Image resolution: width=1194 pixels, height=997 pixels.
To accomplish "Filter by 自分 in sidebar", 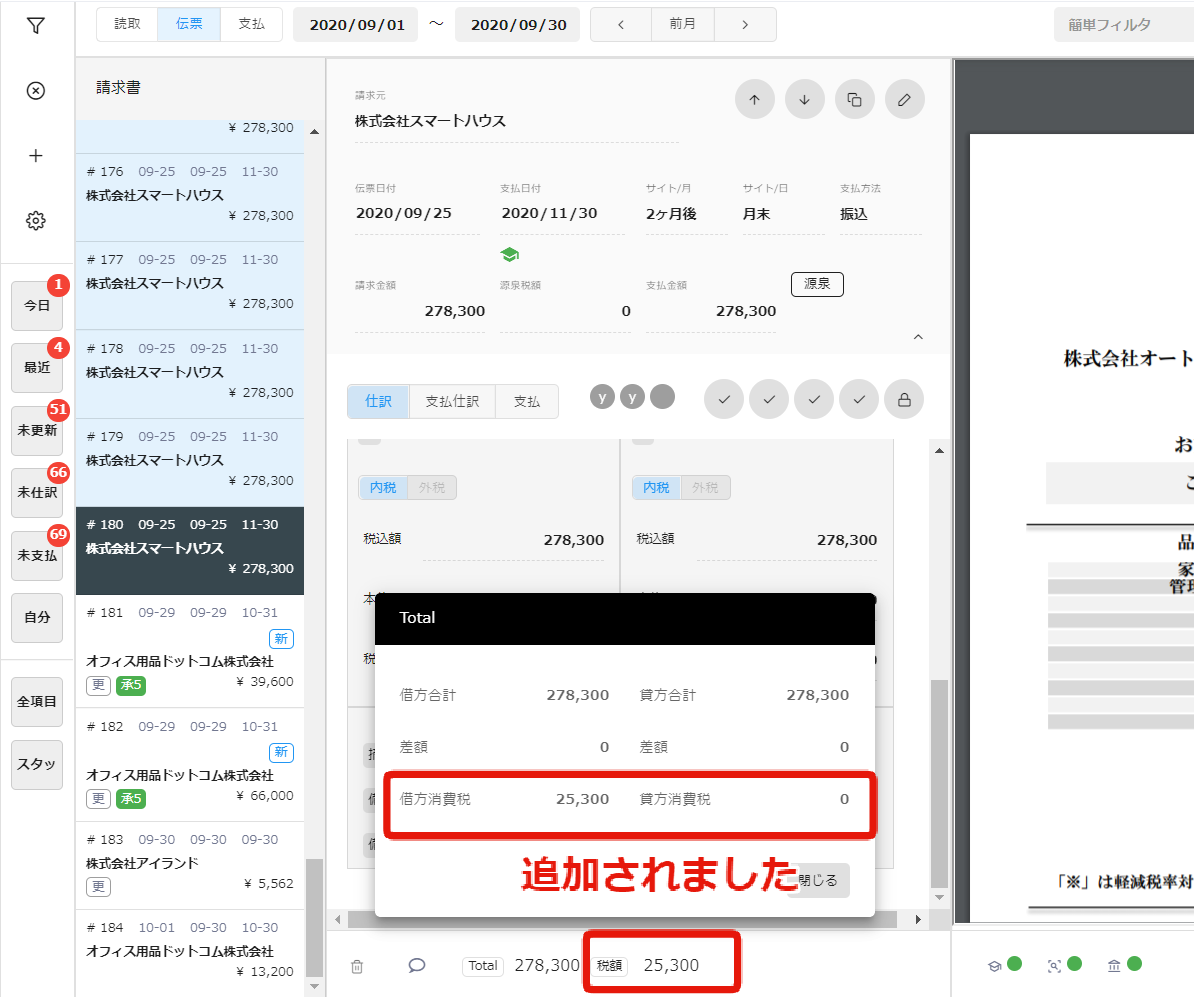I will coord(37,618).
